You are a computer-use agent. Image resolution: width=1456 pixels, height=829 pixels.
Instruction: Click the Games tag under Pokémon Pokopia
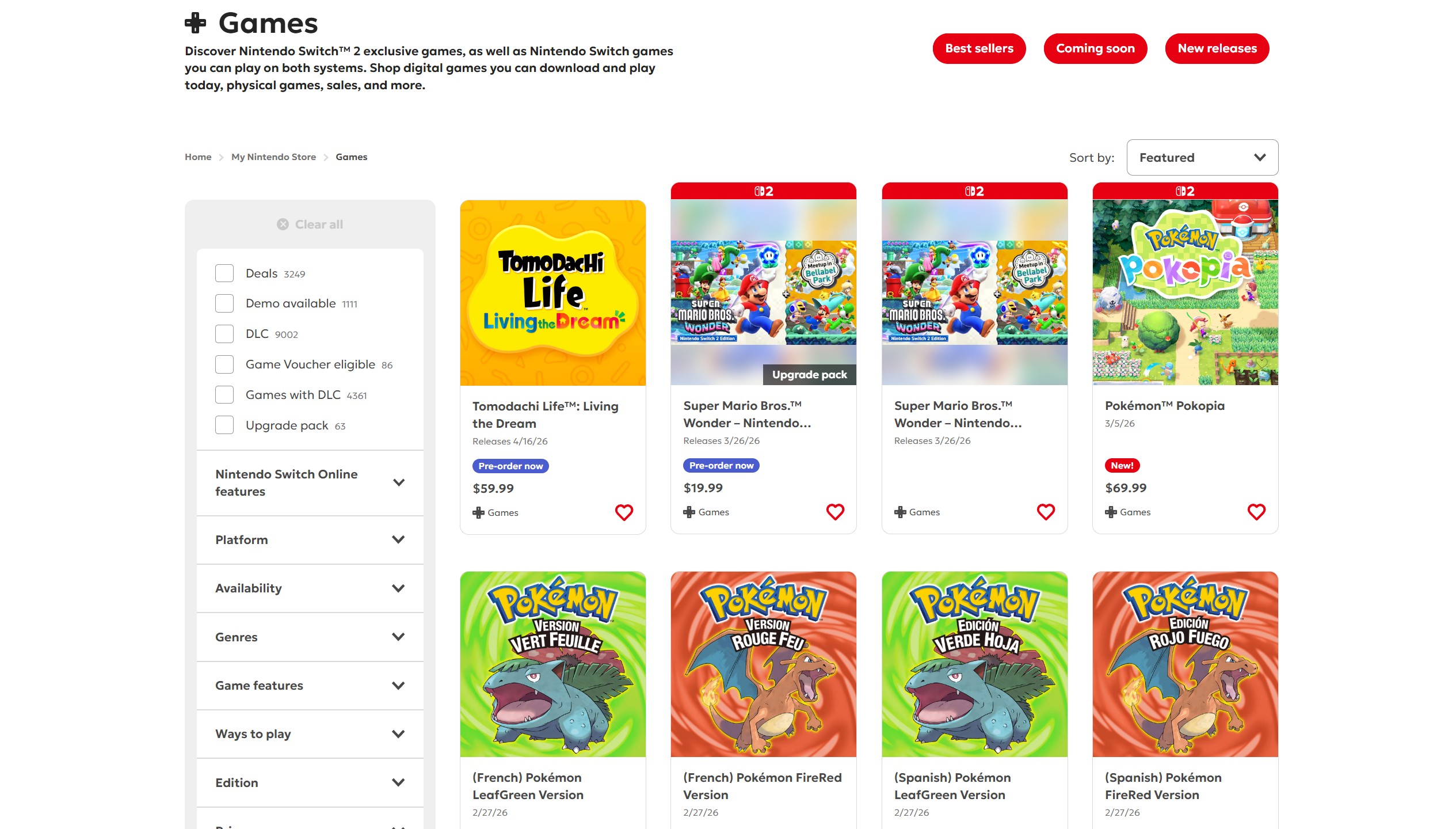point(1128,512)
